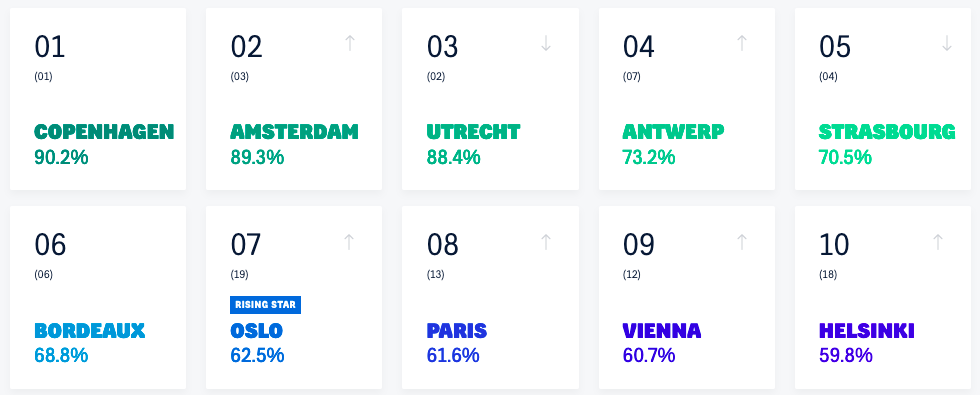
Task: Open the Utrecht city name
Action: point(473,132)
